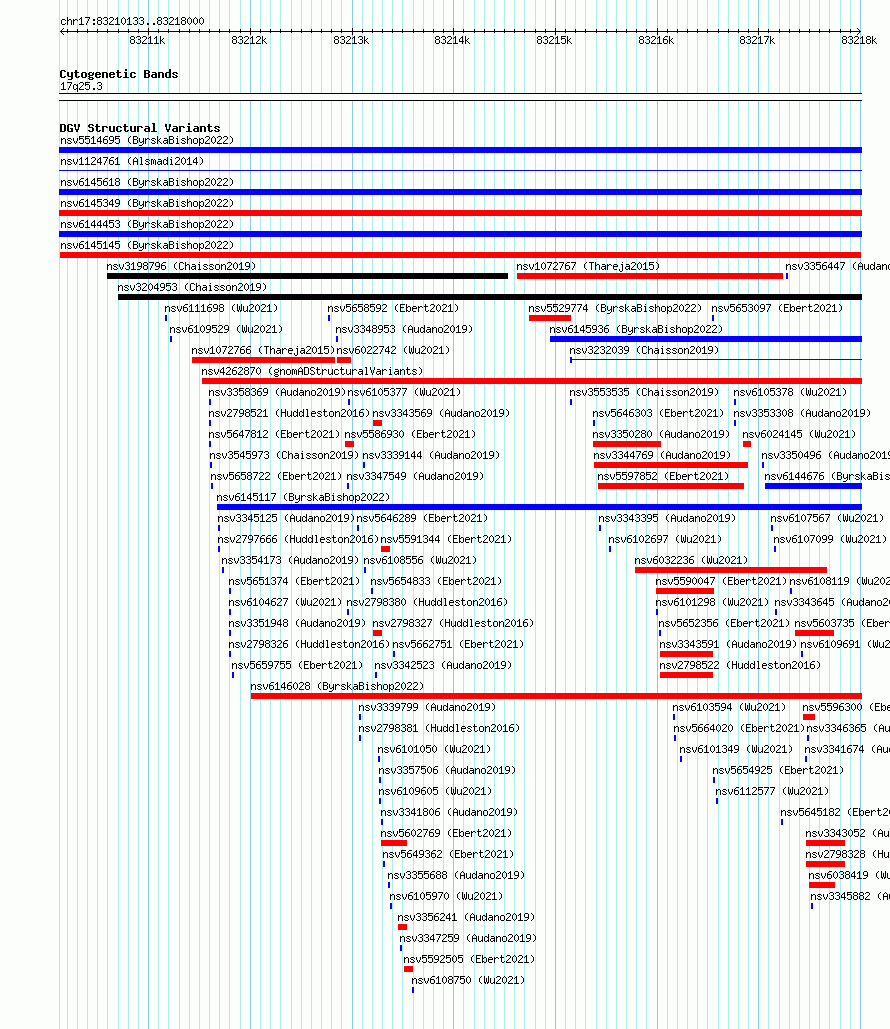Select the red bar under nsv2798522 (Huddleston2016)
This screenshot has width=890, height=1029.
tap(687, 675)
